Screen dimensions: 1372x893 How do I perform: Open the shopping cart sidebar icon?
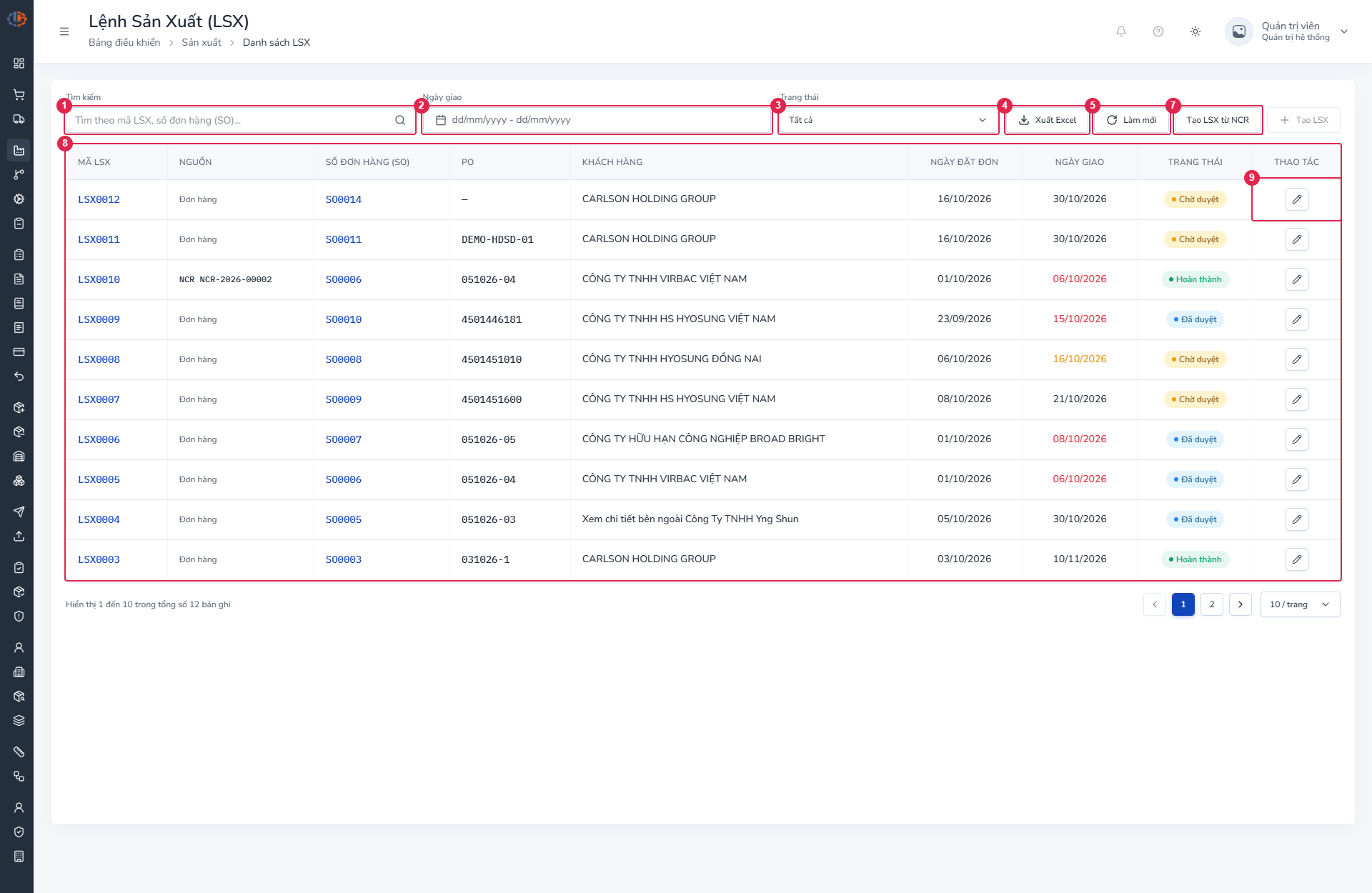tap(19, 94)
